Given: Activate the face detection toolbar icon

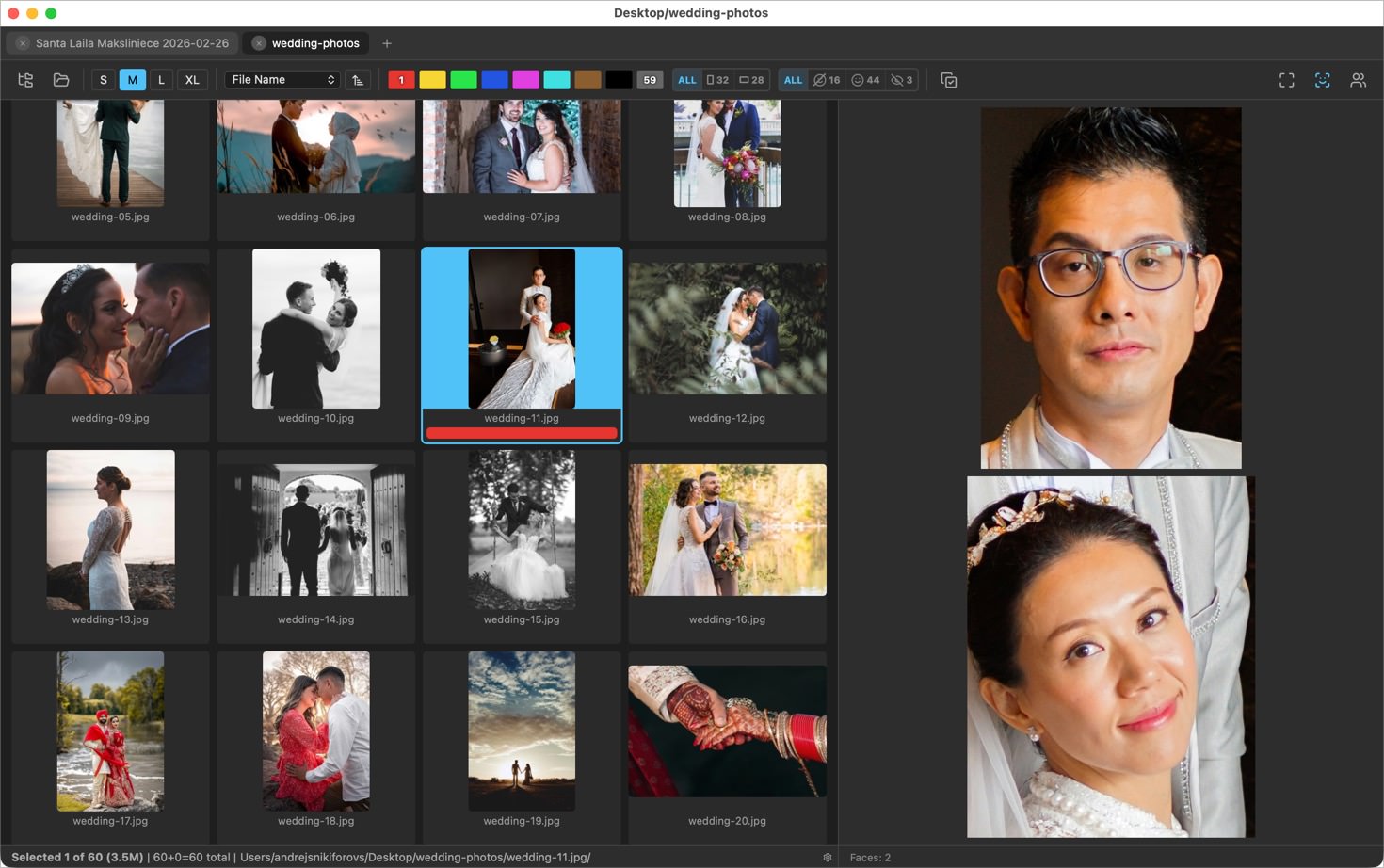Looking at the screenshot, I should point(1322,80).
